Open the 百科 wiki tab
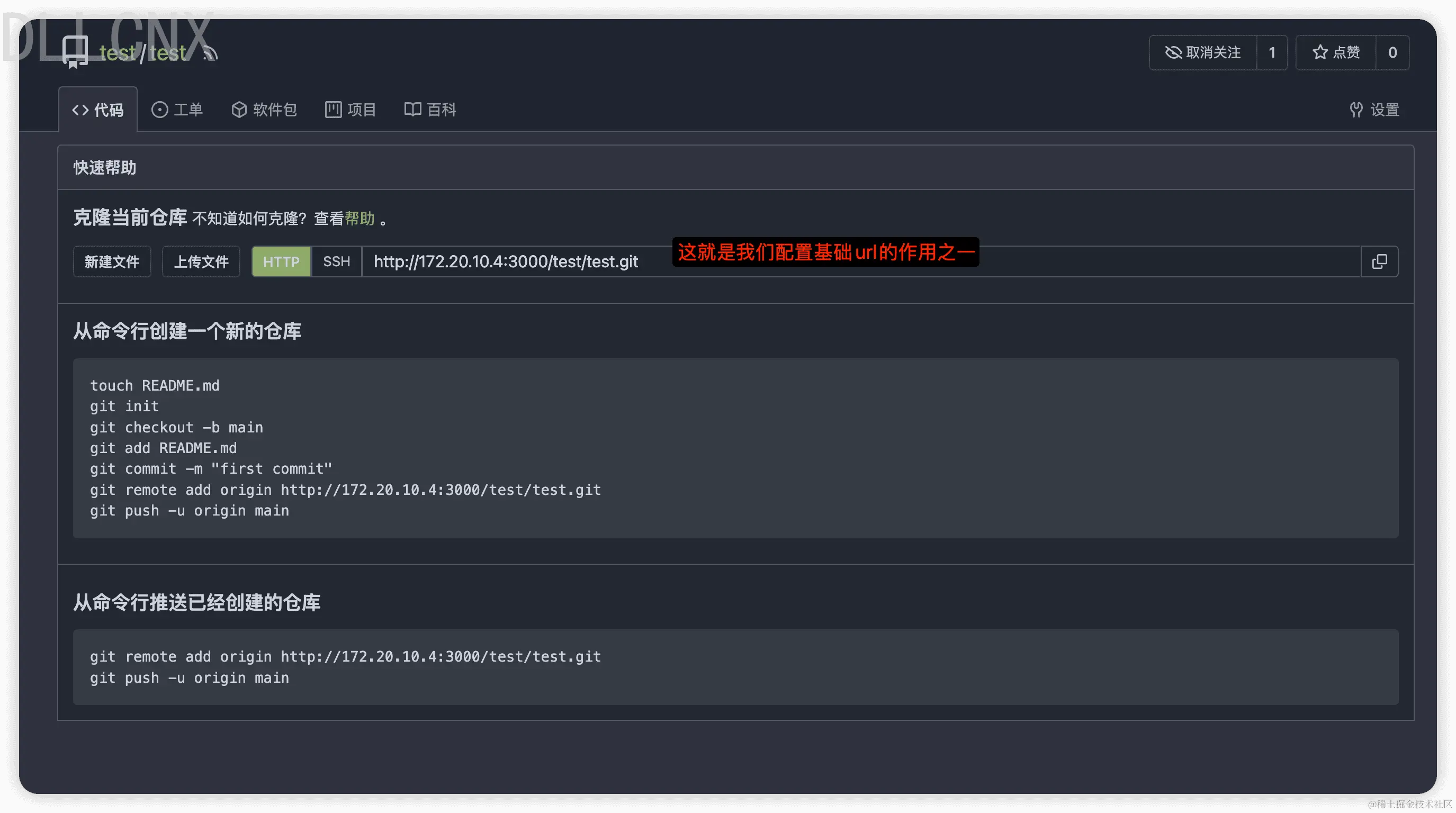Screen dimensions: 1456x813 (x=430, y=110)
